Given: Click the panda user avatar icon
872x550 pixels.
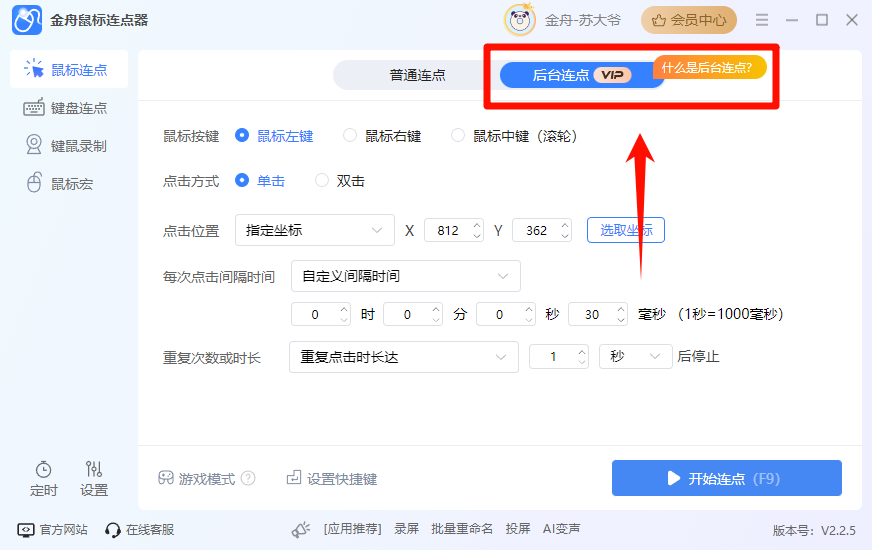Looking at the screenshot, I should [519, 21].
